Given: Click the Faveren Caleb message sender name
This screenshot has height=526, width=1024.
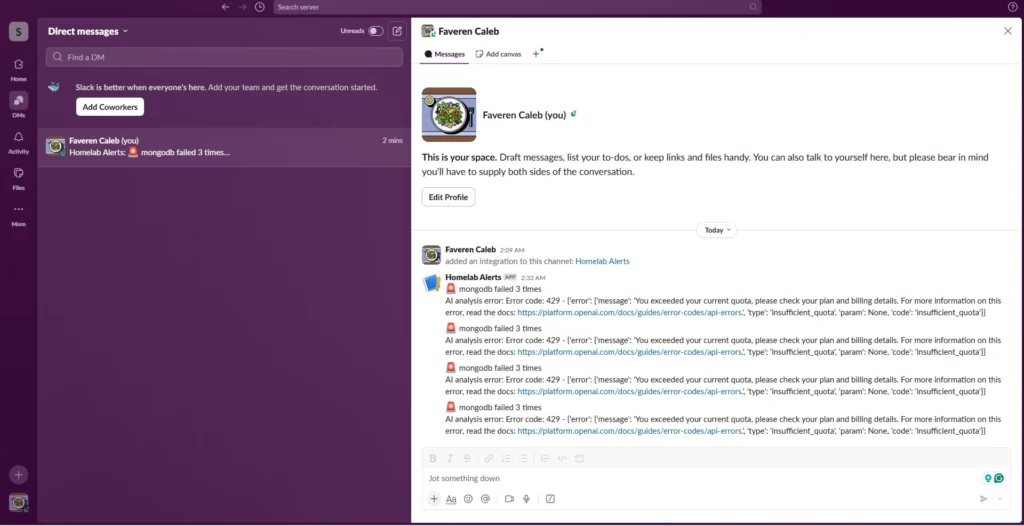Looking at the screenshot, I should click(470, 249).
